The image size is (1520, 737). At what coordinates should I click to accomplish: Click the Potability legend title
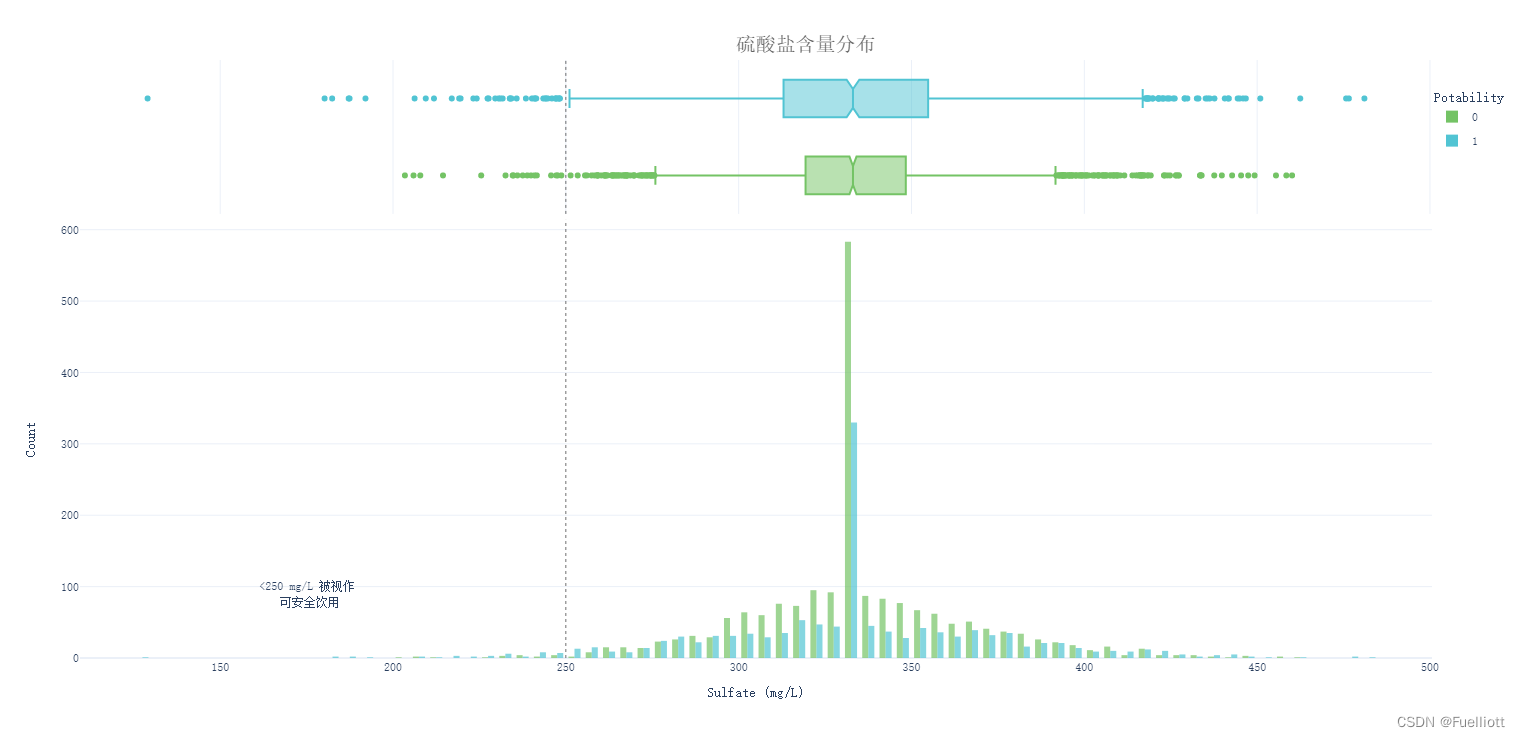tap(1468, 98)
